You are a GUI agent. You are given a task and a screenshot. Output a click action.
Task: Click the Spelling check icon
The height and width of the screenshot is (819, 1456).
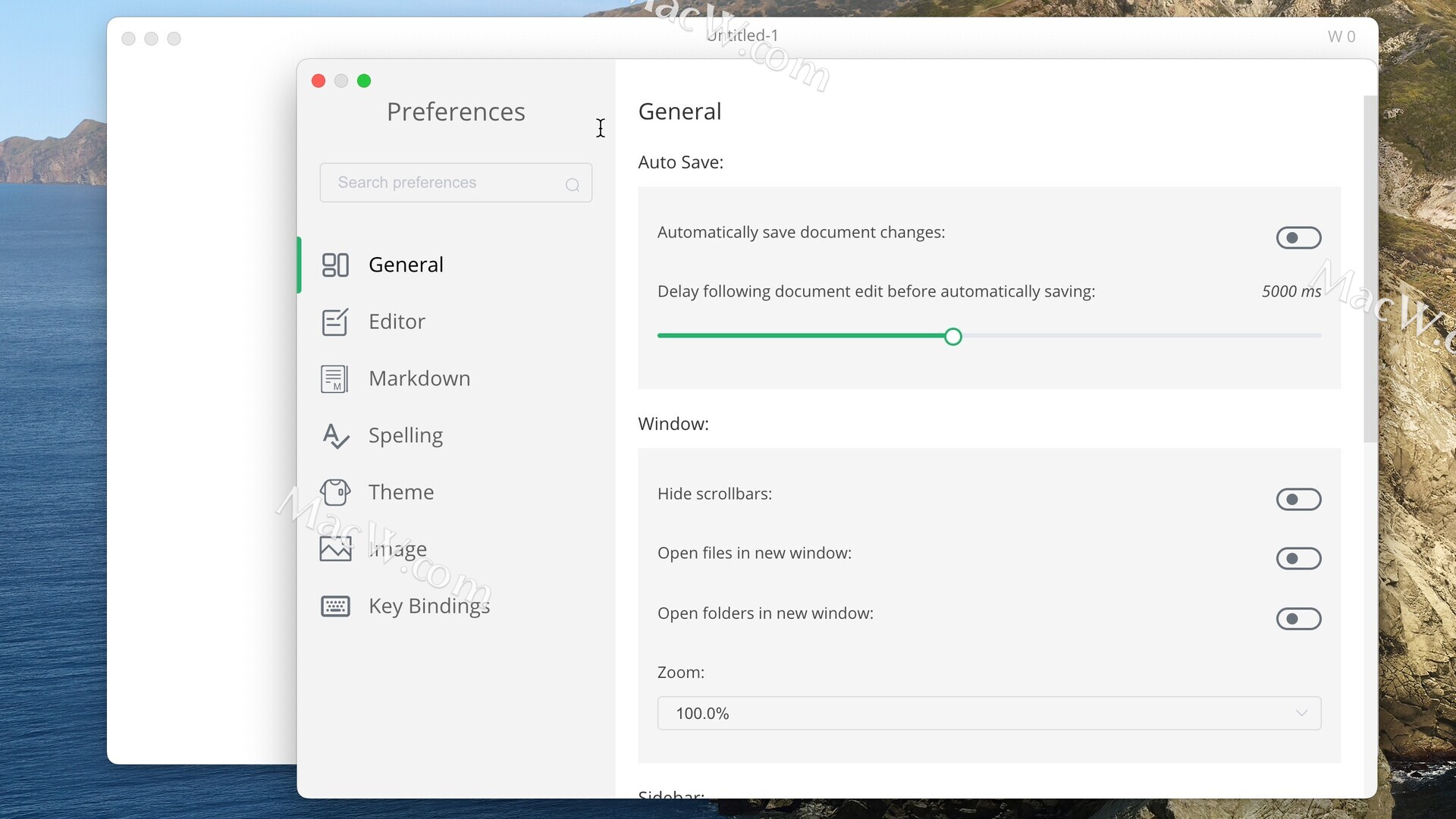(x=334, y=436)
